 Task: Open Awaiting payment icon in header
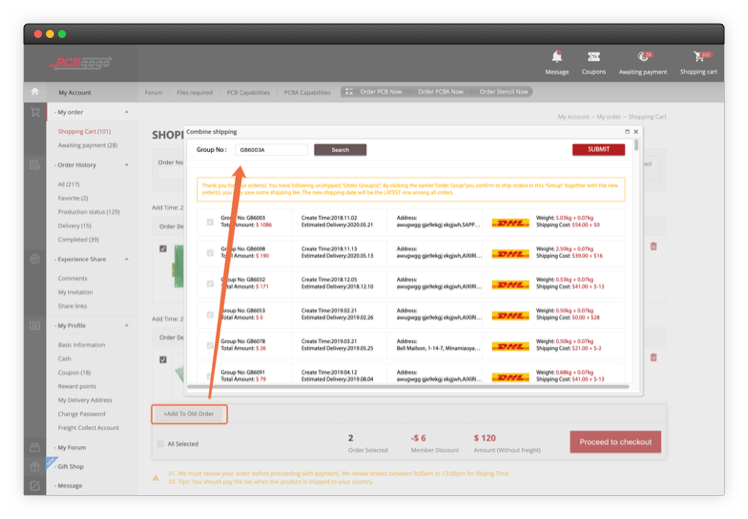644,56
